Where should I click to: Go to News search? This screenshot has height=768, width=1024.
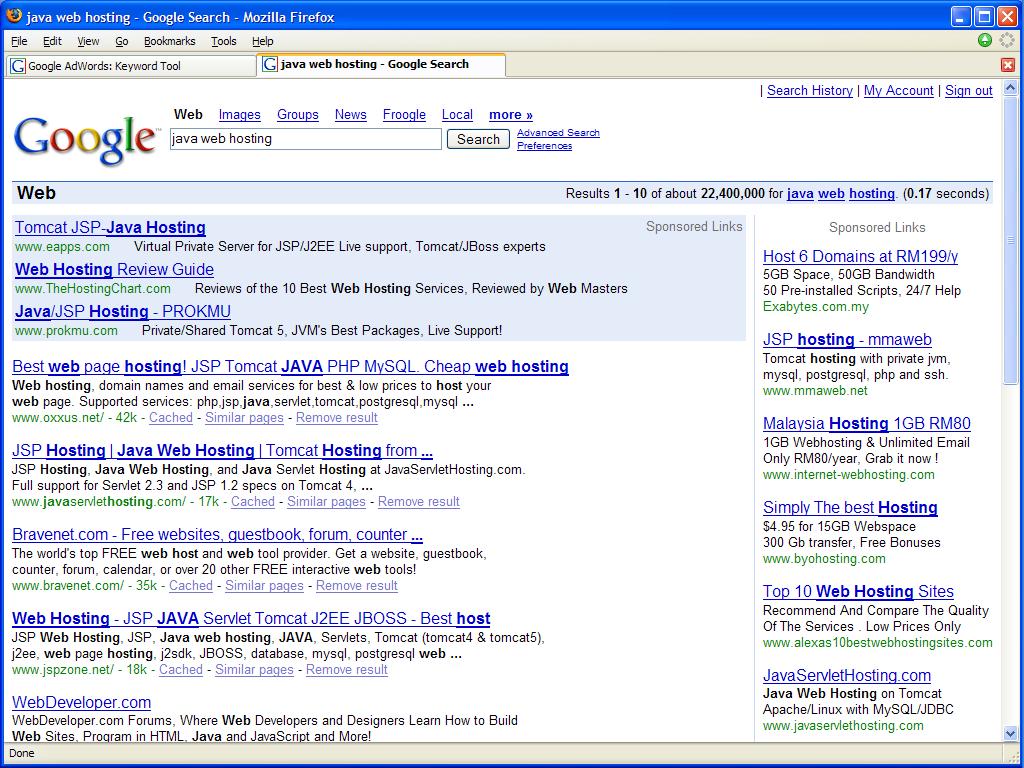351,115
